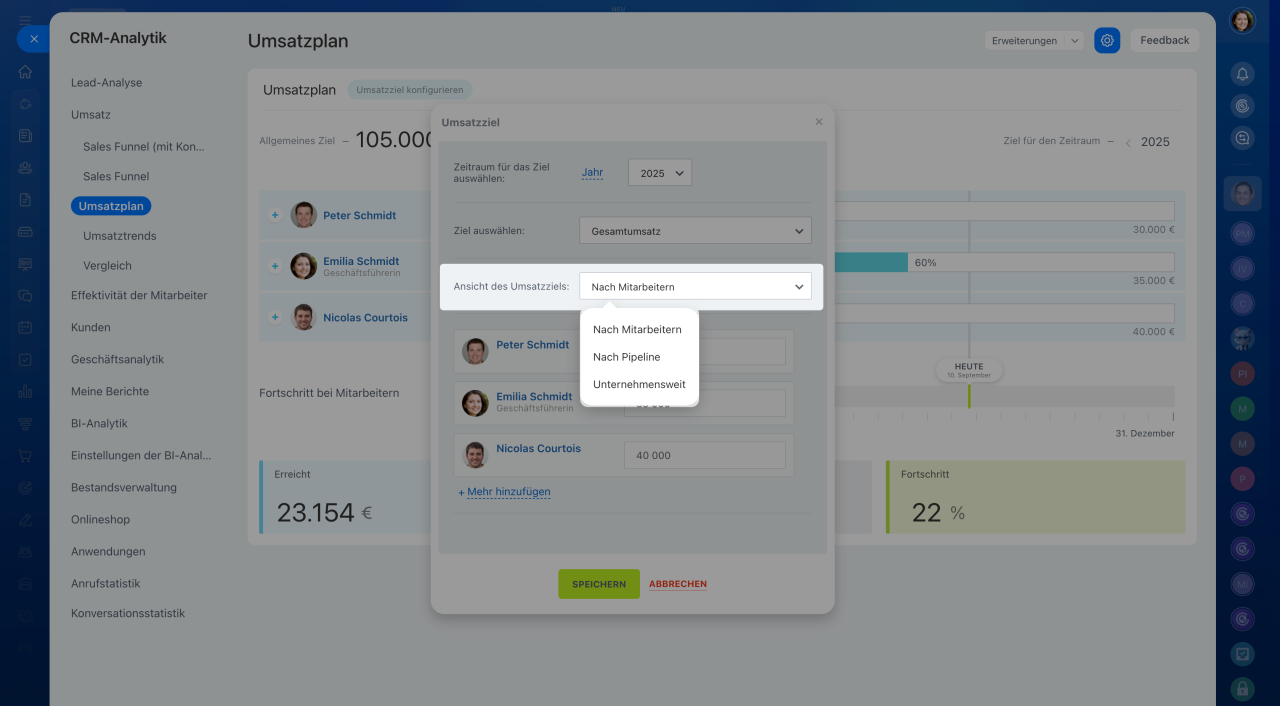Go to previous period arrow next to 2025
The width and height of the screenshot is (1280, 706).
(x=1128, y=143)
